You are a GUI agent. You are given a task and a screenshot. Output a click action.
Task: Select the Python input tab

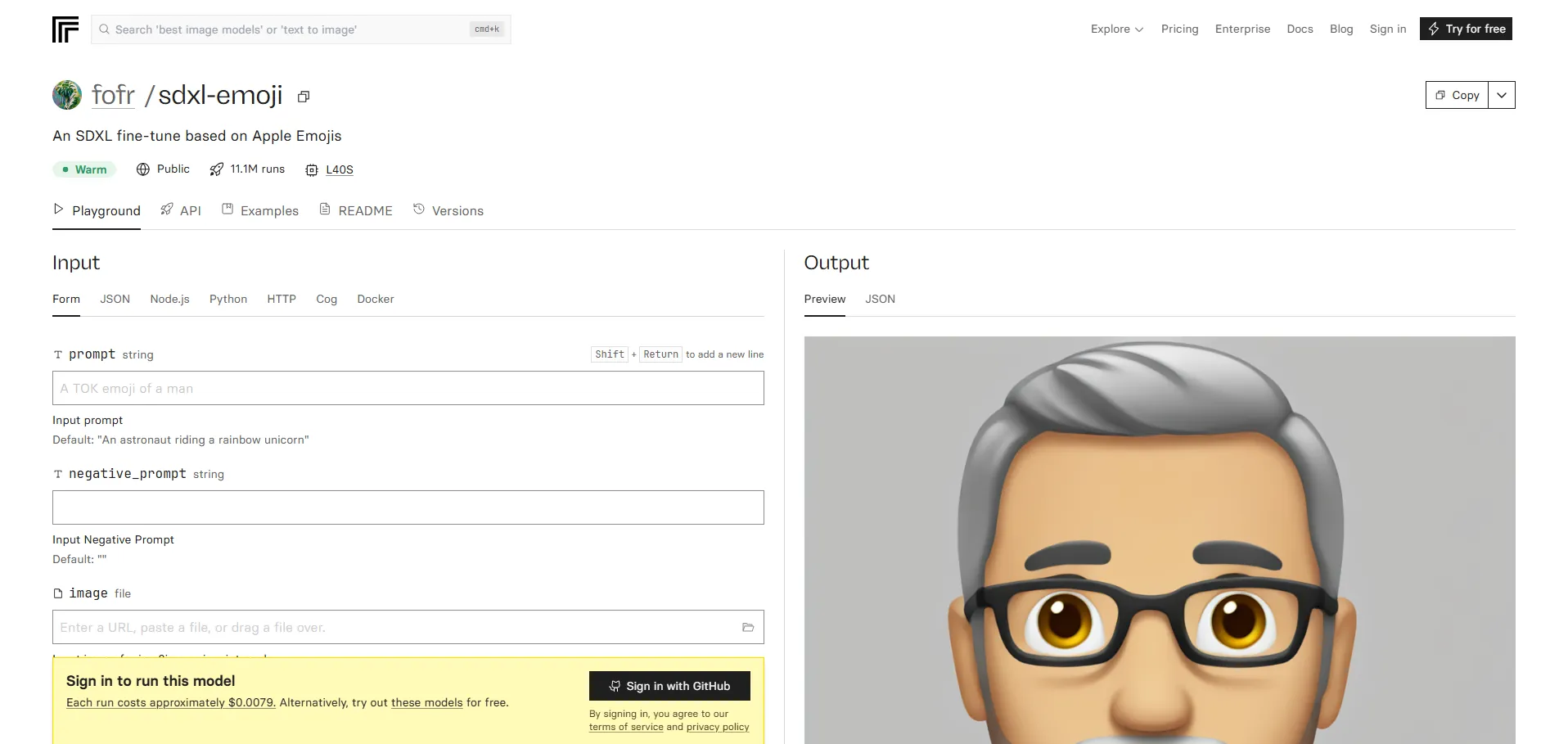coord(228,300)
